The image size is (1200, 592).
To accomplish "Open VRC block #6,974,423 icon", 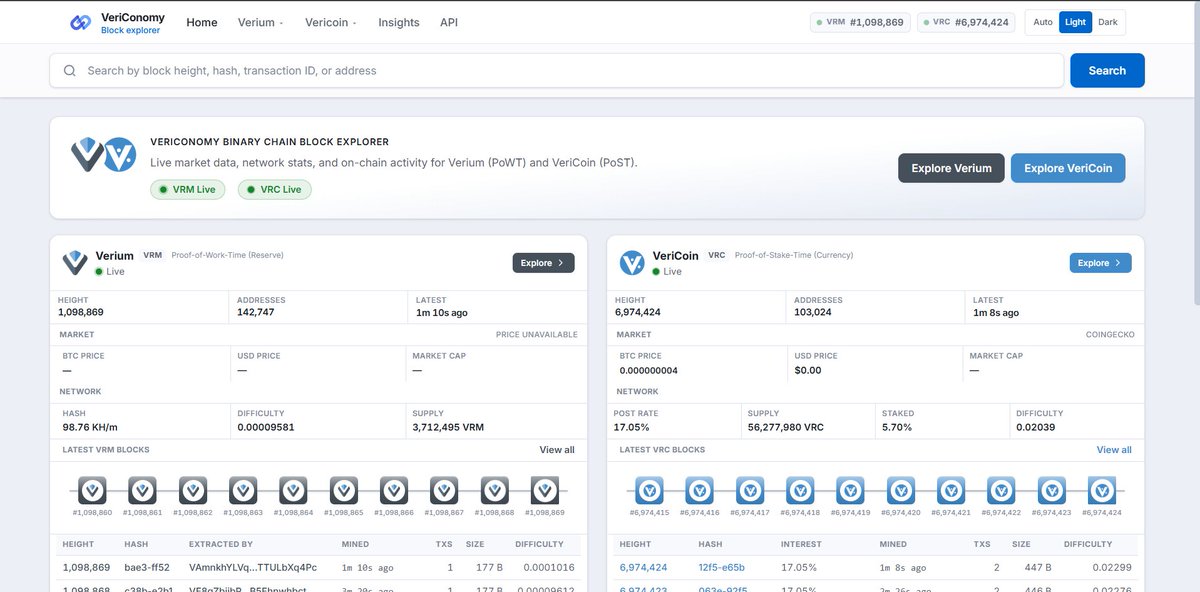I will [x=1052, y=490].
